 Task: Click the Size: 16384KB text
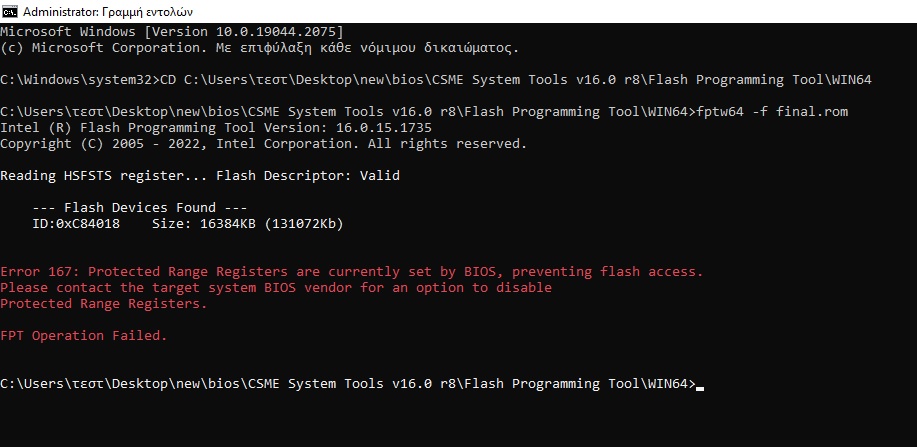[x=204, y=224]
